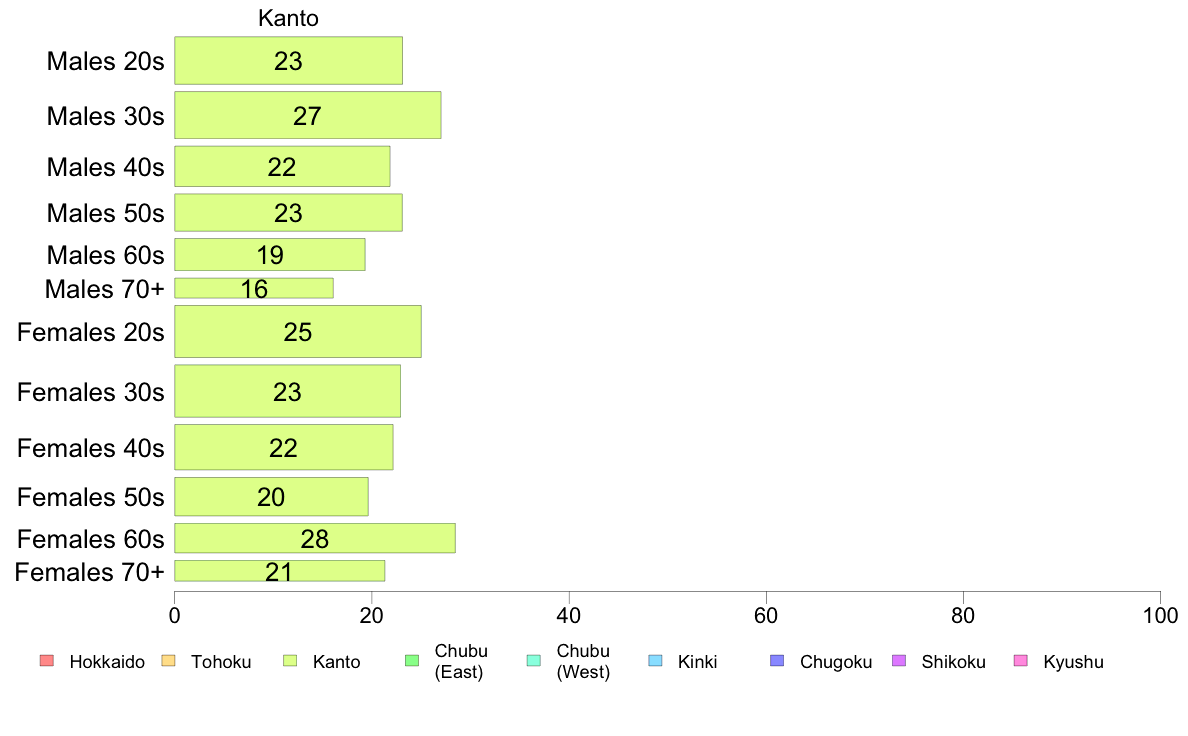Click the Kanto column title
Viewport: 1188px width, 736px height.
(288, 18)
